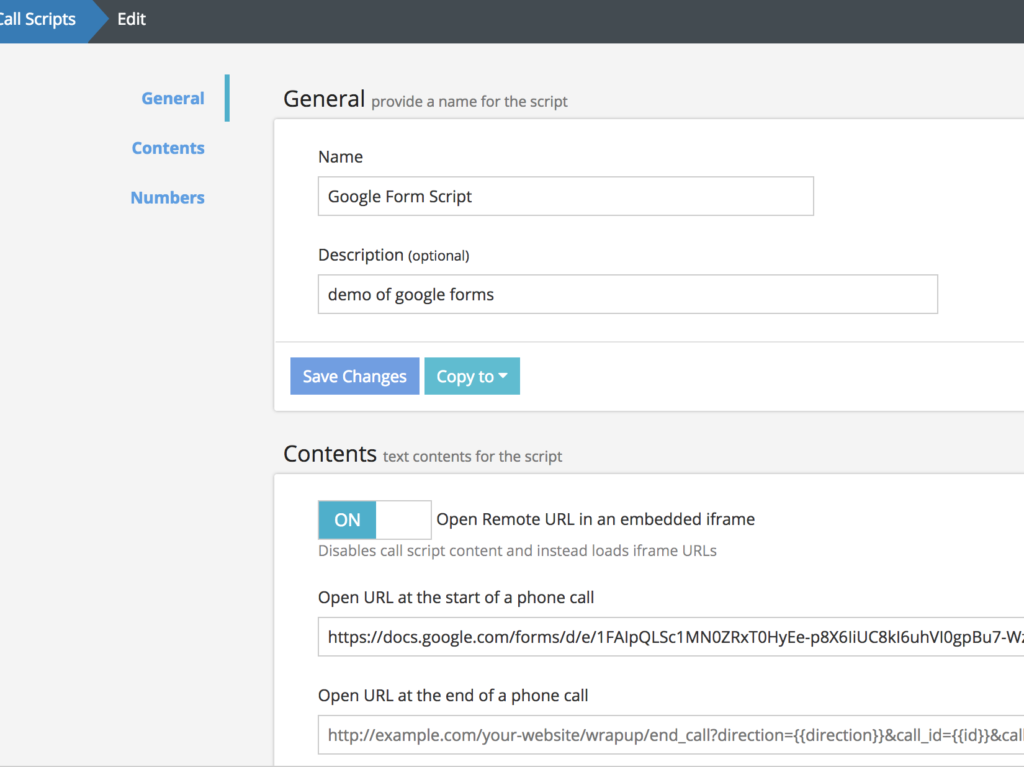Expand the Copy to dropdown

472,376
